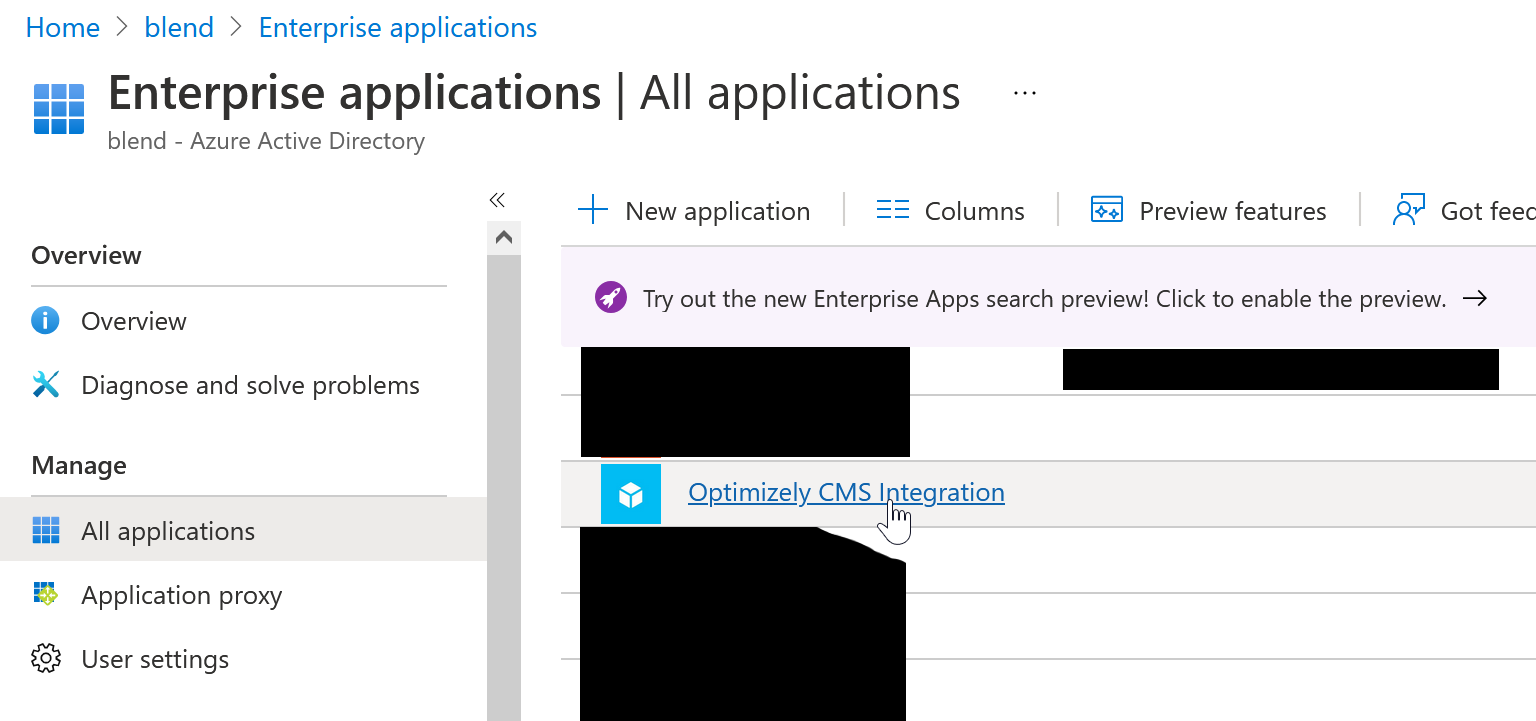Click the rocket preview icon
This screenshot has height=721, width=1536.
coord(610,298)
